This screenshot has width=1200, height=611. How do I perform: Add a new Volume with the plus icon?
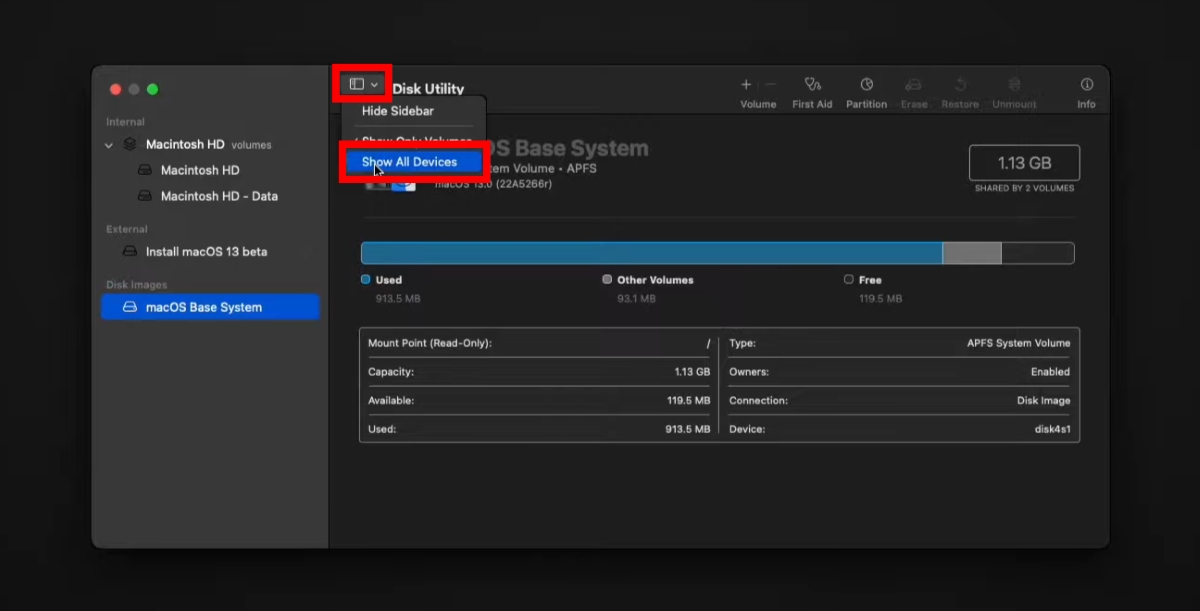(745, 85)
